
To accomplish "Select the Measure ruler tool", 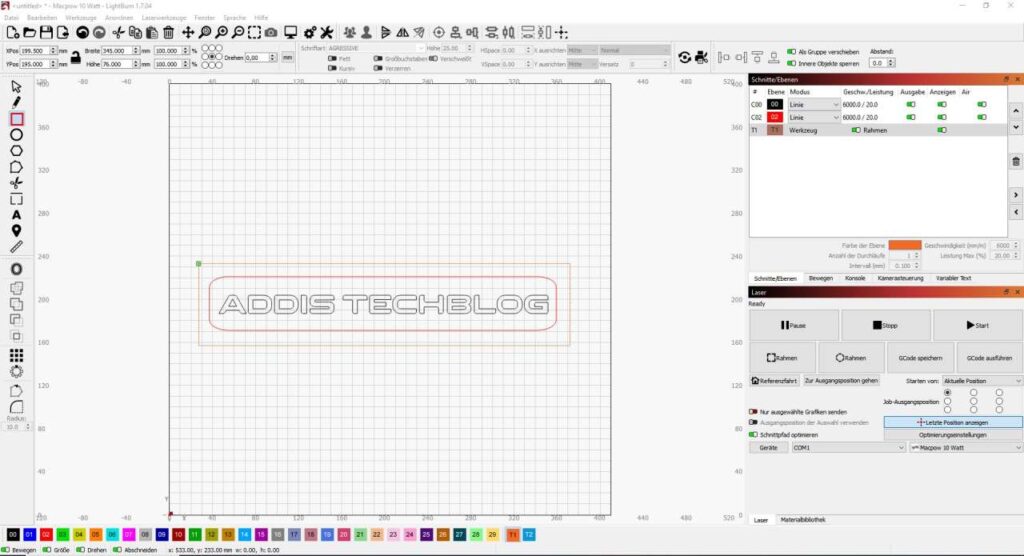I will coord(16,247).
